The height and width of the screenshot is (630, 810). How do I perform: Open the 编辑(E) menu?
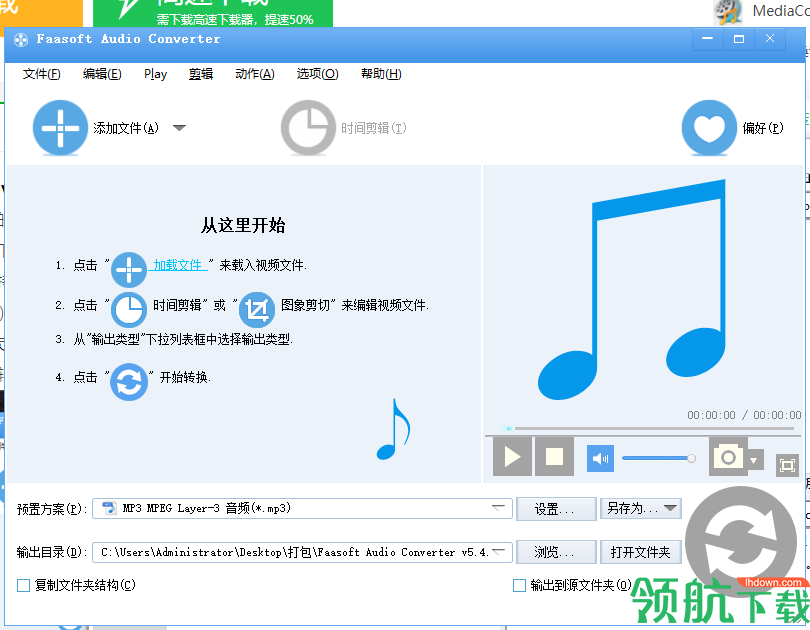(x=102, y=74)
